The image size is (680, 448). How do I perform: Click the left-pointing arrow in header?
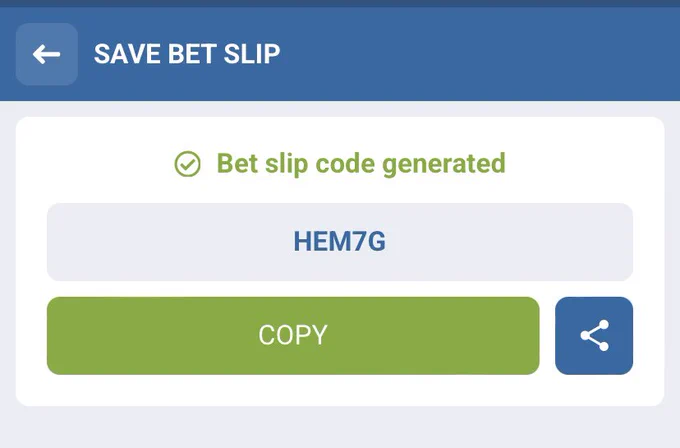point(46,54)
